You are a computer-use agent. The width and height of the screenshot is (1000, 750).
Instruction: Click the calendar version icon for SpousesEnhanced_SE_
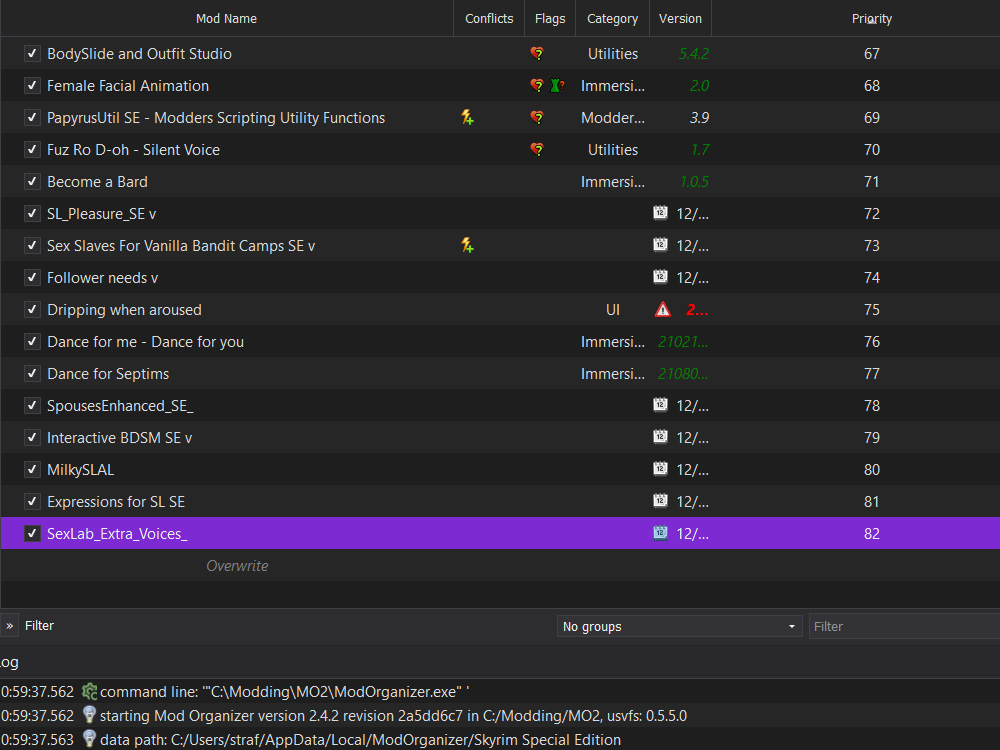point(661,404)
